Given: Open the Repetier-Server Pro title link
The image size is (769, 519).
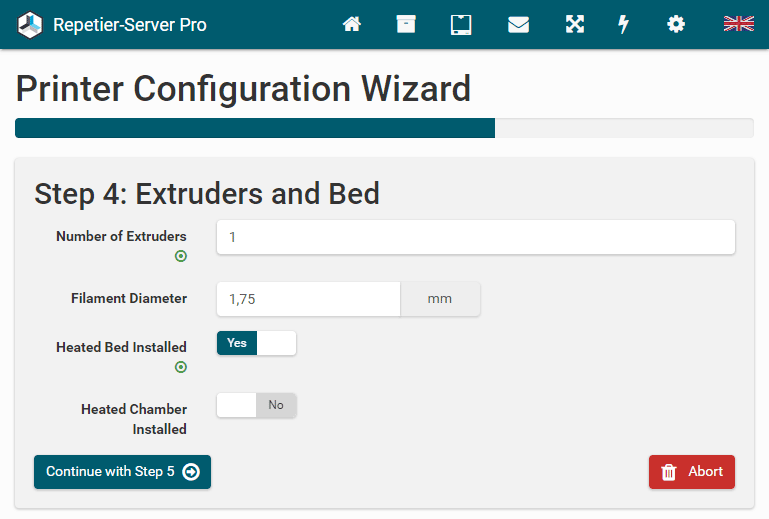Looking at the screenshot, I should tap(130, 24).
